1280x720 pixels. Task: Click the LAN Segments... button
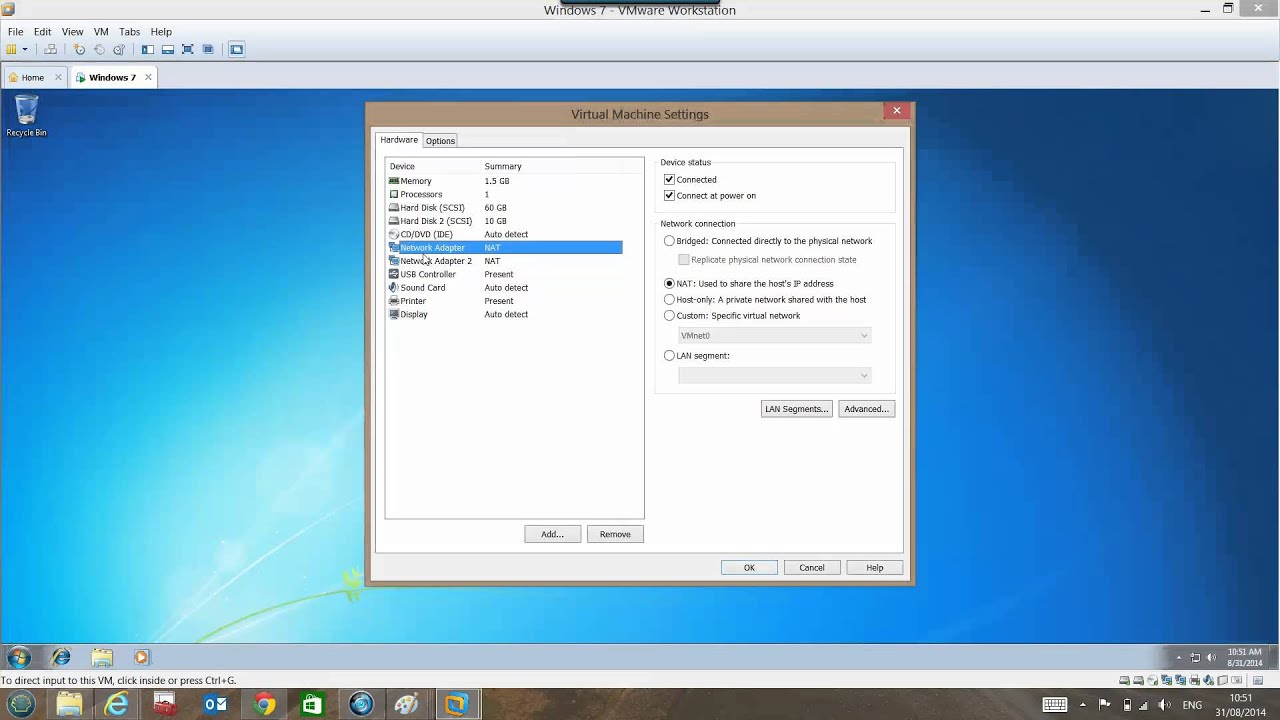(796, 409)
